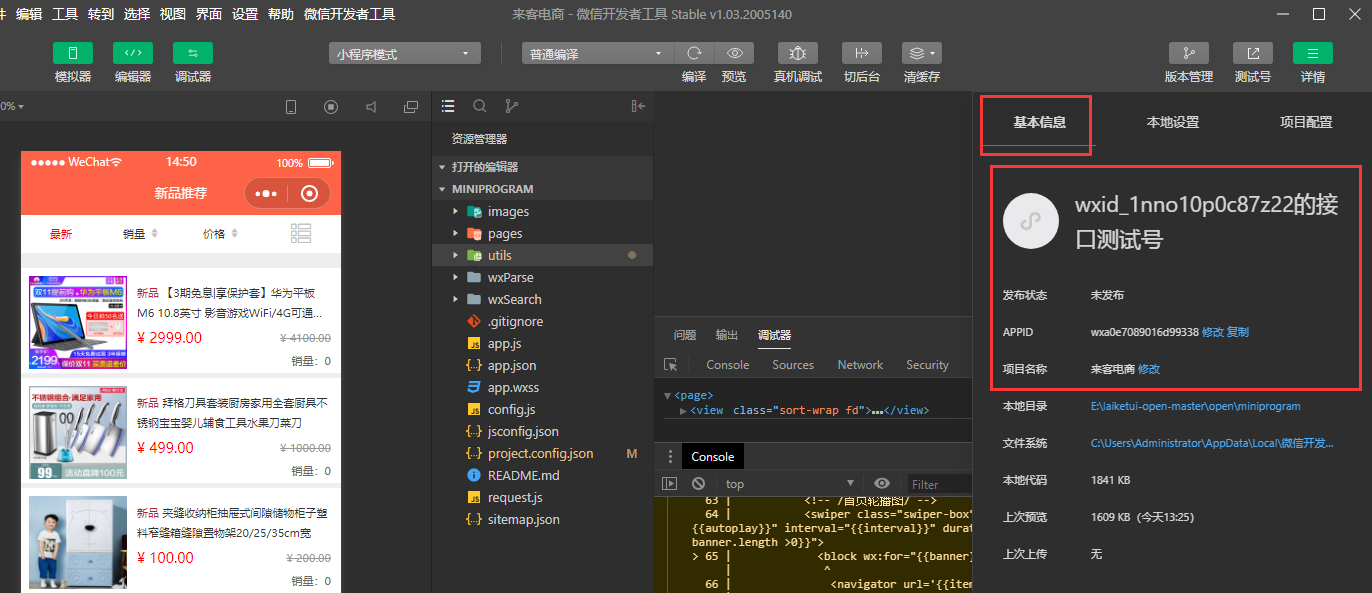The image size is (1372, 593).
Task: Click the detach-window icon above simulator
Action: point(411,107)
